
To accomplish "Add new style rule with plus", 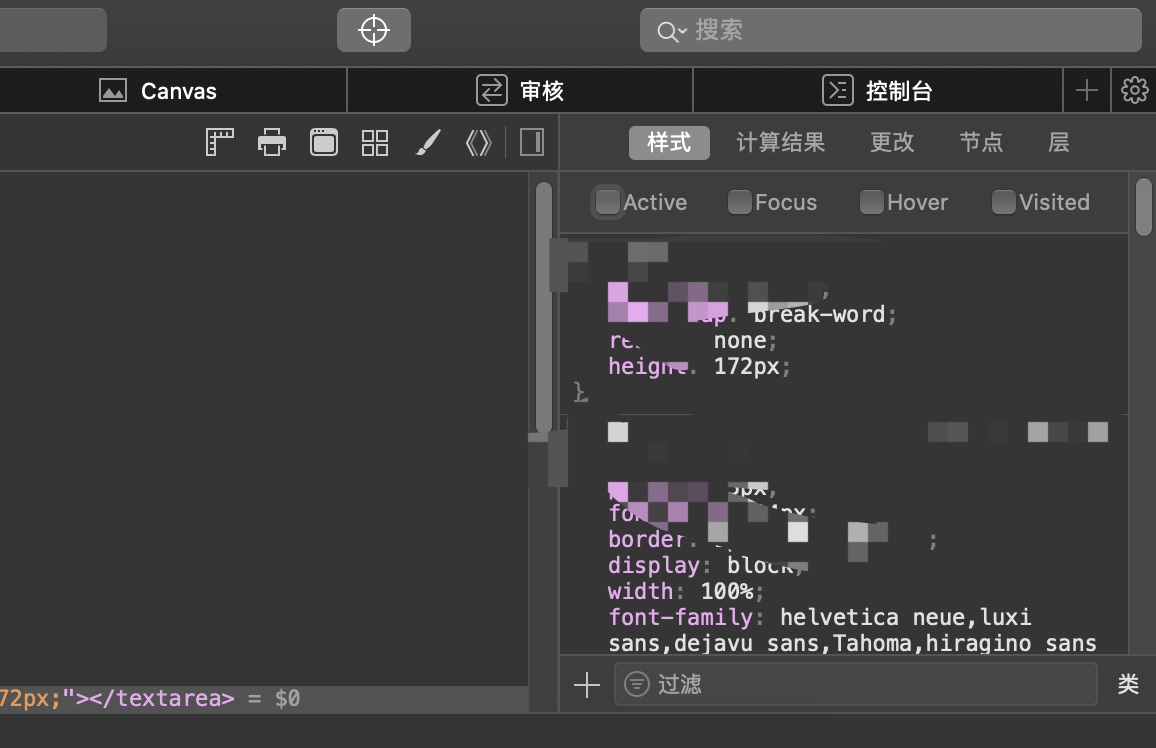I will point(586,684).
